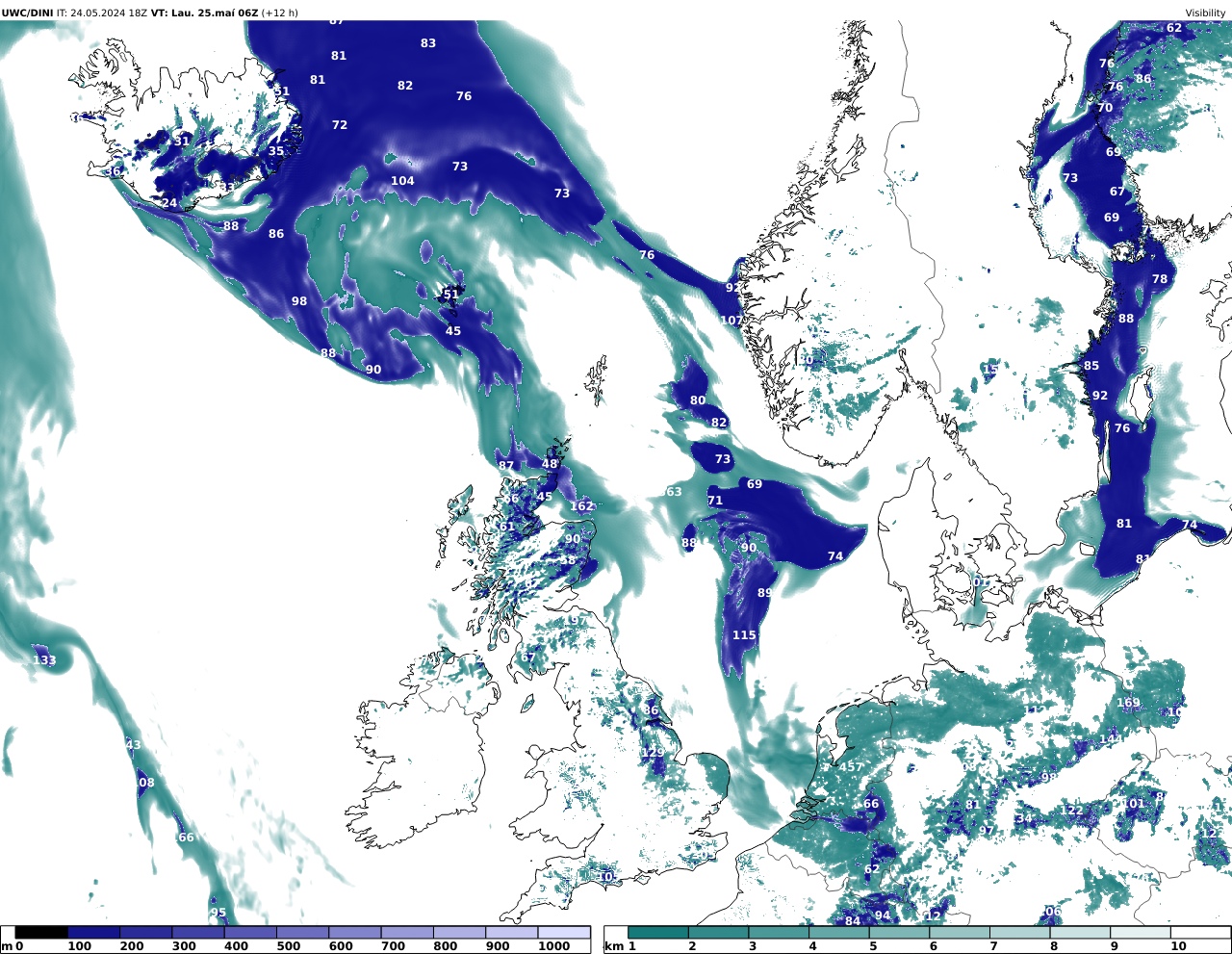This screenshot has width=1232, height=954.
Task: Click the visibility value '78' in Baltic
Action: (x=1160, y=279)
